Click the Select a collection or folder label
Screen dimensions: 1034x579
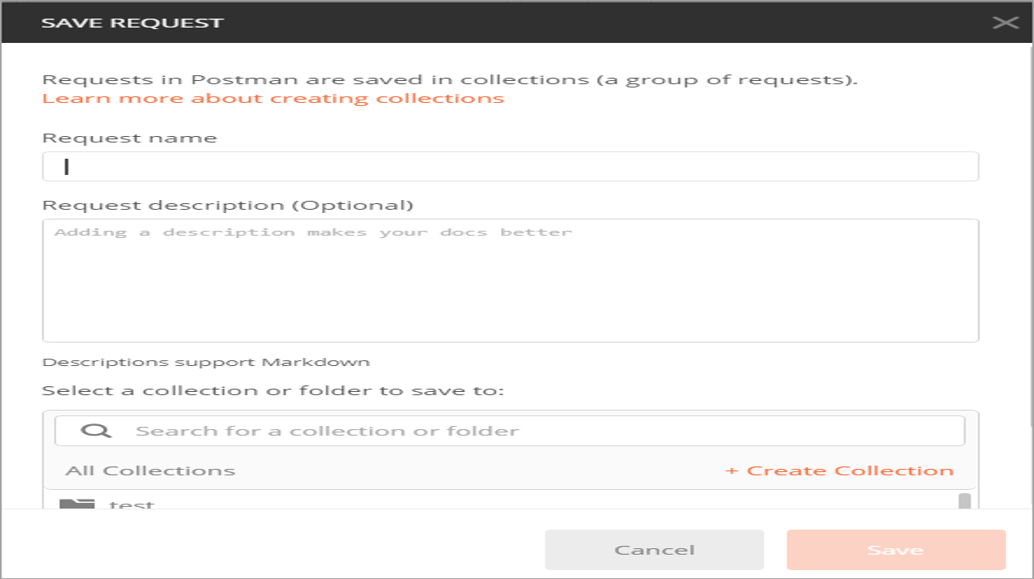[273, 390]
